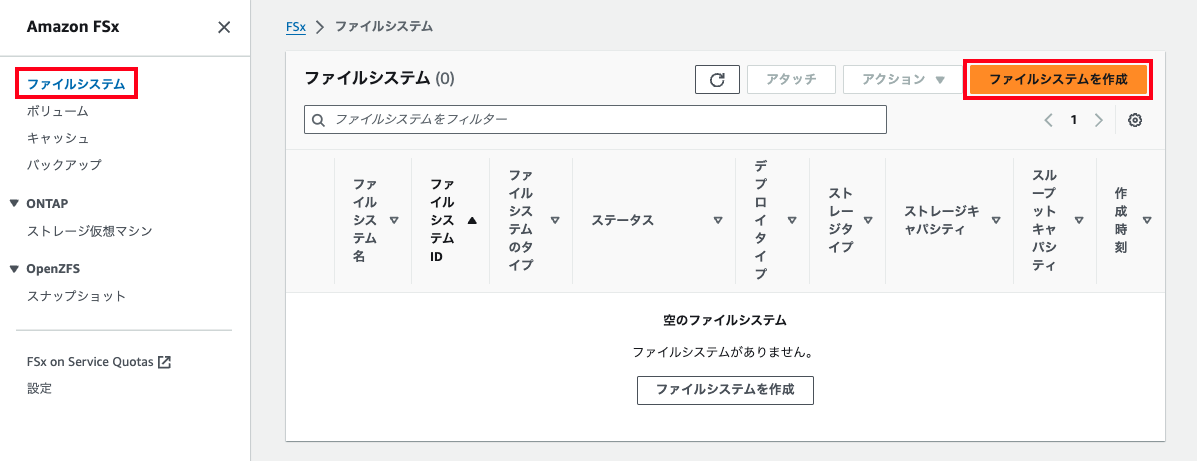Open 設定 in sidebar
This screenshot has width=1197, height=461.
pos(39,388)
